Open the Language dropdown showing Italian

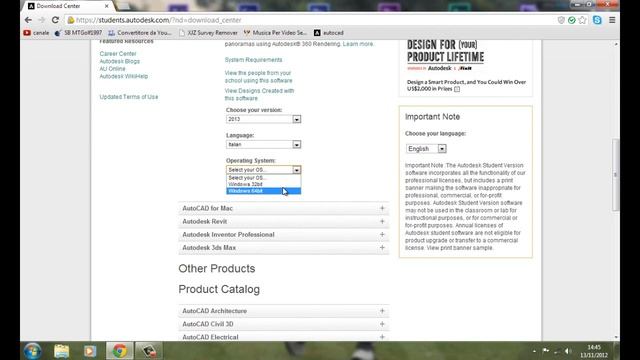click(263, 144)
